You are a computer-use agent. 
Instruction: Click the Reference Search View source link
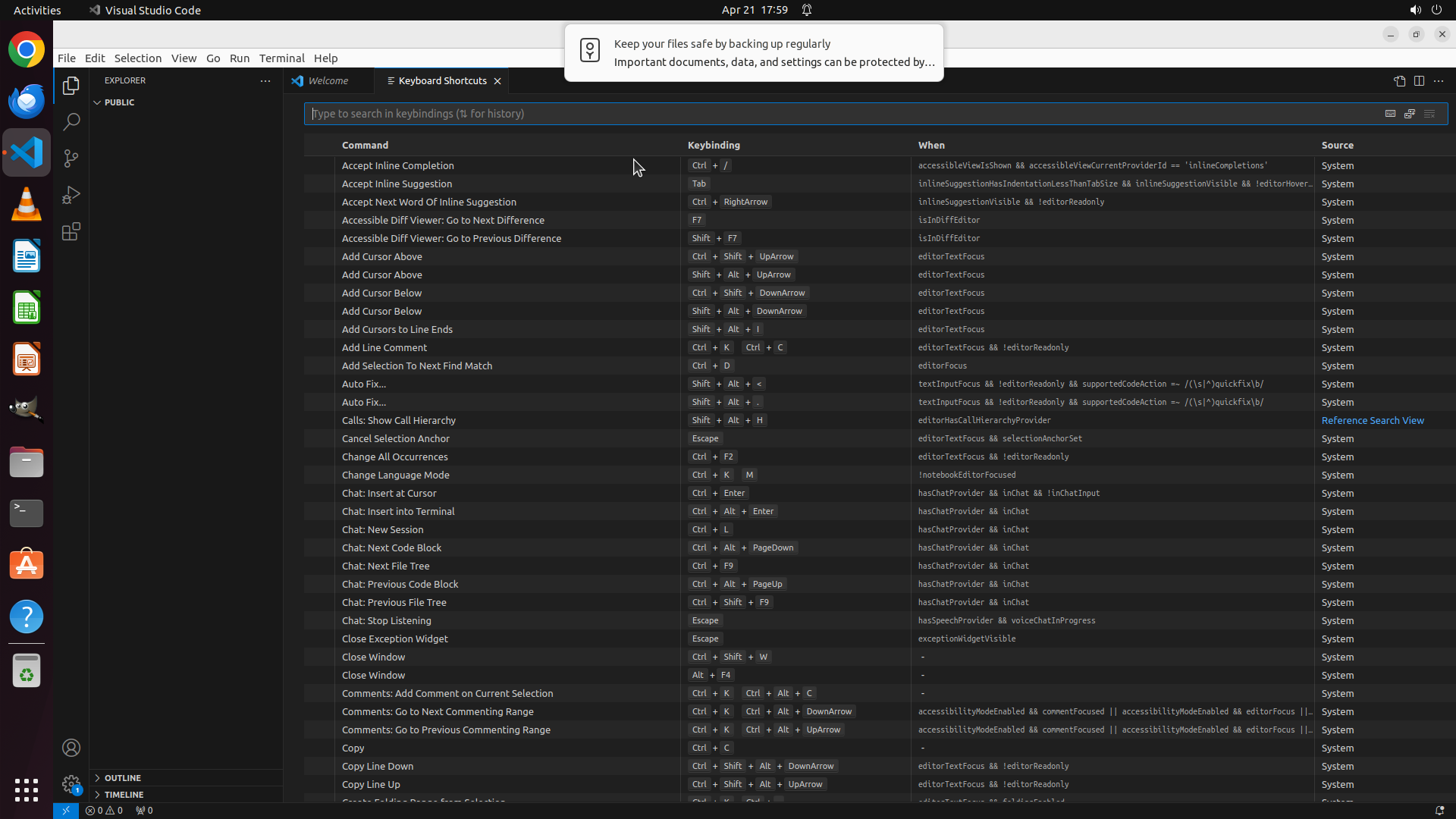1372,420
